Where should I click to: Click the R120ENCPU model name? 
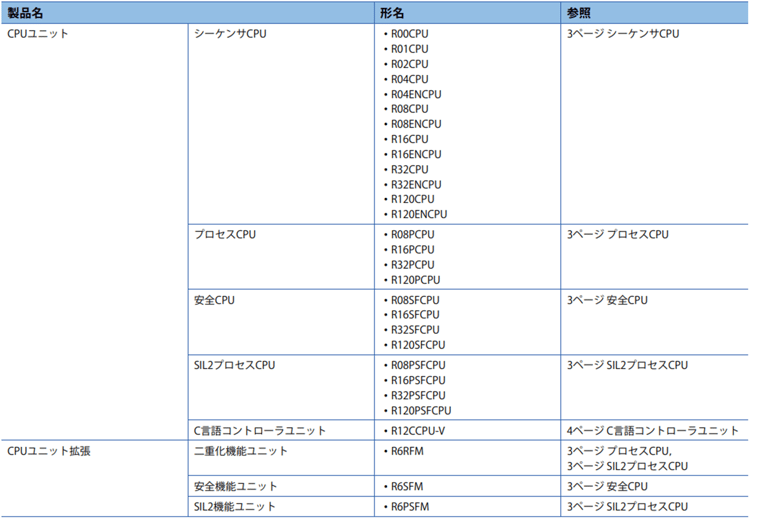point(419,214)
